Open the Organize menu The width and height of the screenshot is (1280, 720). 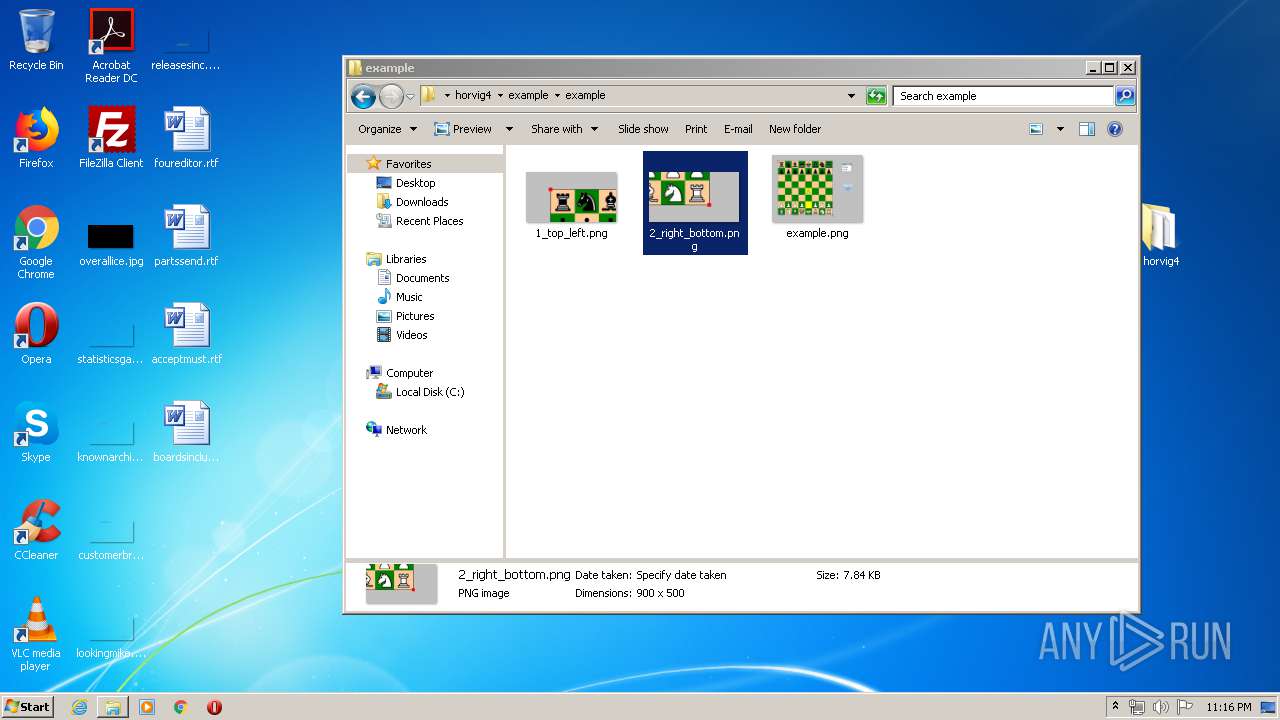tap(387, 129)
